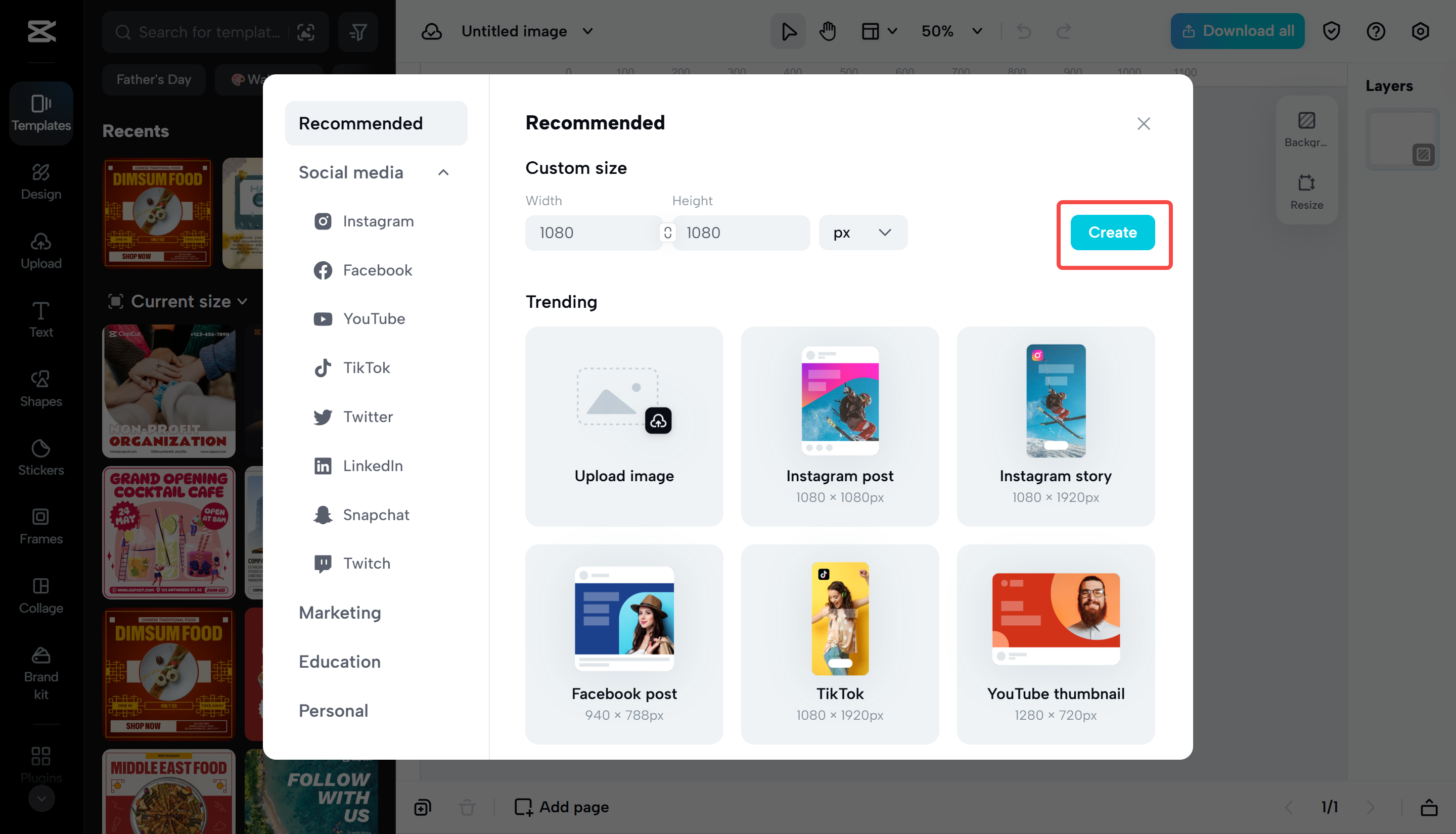1456x834 pixels.
Task: Switch to the Education category
Action: pos(340,662)
